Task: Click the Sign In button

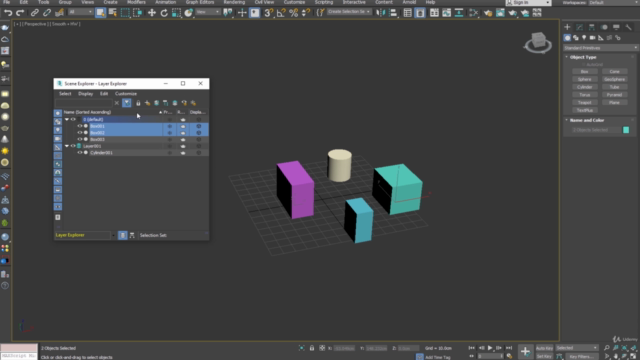Action: pos(528,2)
